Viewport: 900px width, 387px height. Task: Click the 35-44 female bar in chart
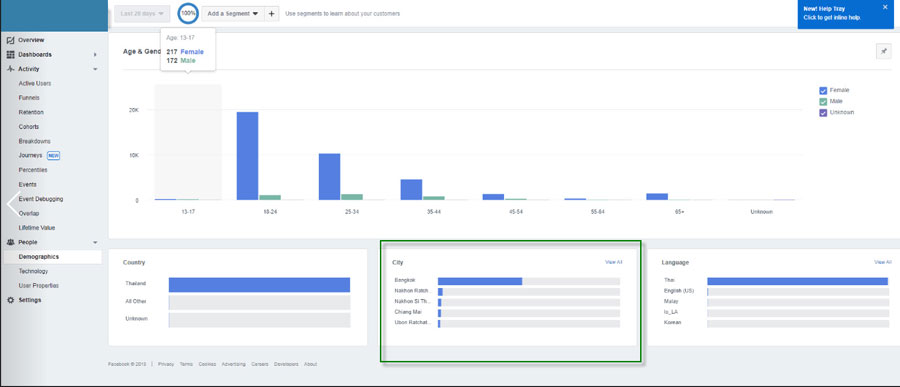(412, 190)
